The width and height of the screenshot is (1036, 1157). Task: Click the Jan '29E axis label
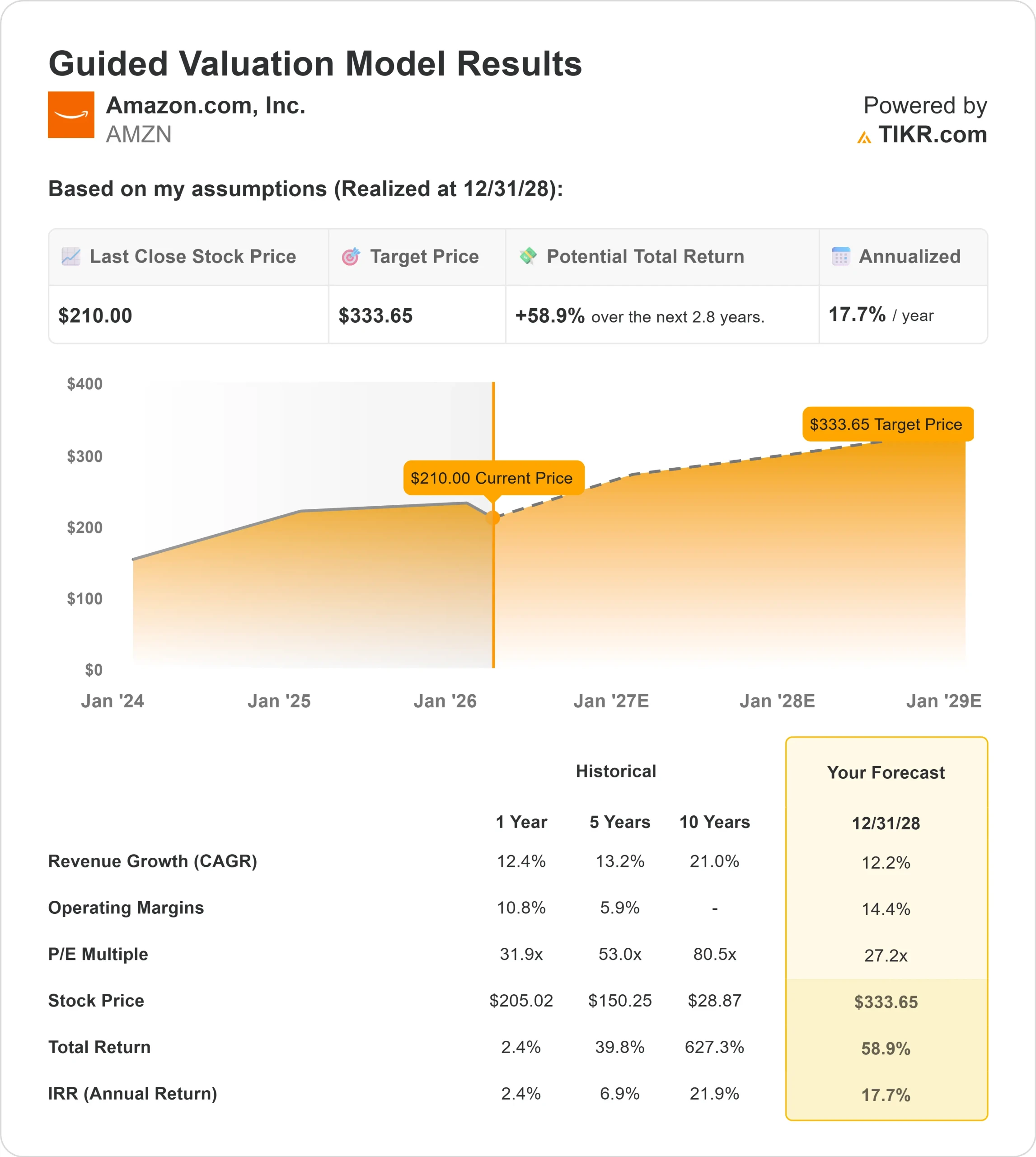click(x=945, y=701)
